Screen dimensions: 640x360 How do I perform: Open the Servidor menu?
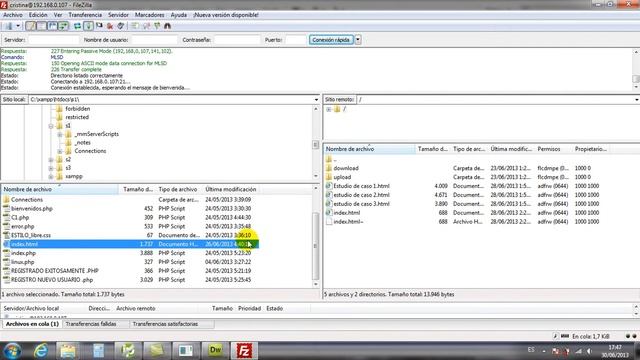tap(118, 15)
